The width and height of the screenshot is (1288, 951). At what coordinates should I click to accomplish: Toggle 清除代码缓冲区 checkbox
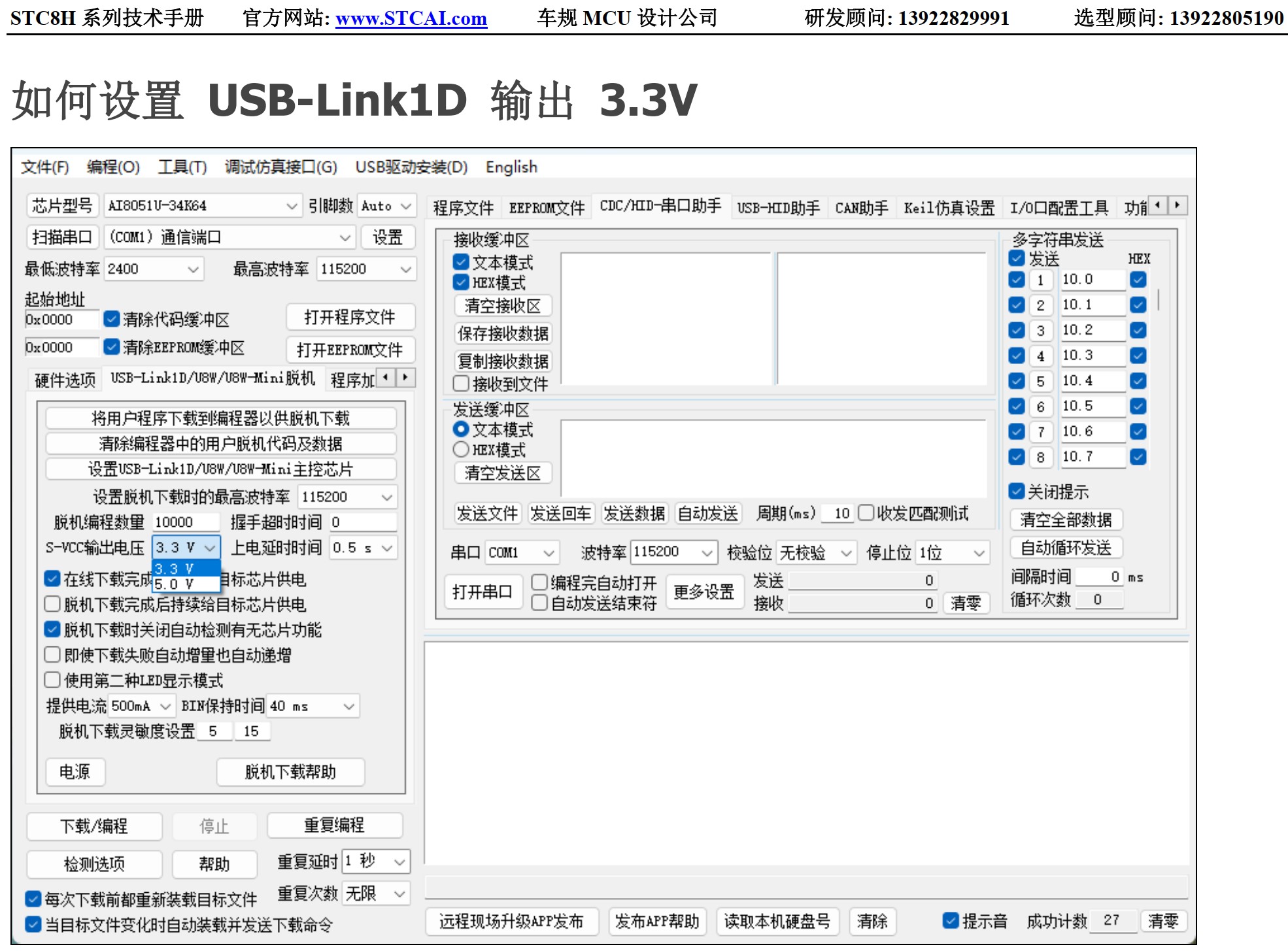(x=112, y=319)
